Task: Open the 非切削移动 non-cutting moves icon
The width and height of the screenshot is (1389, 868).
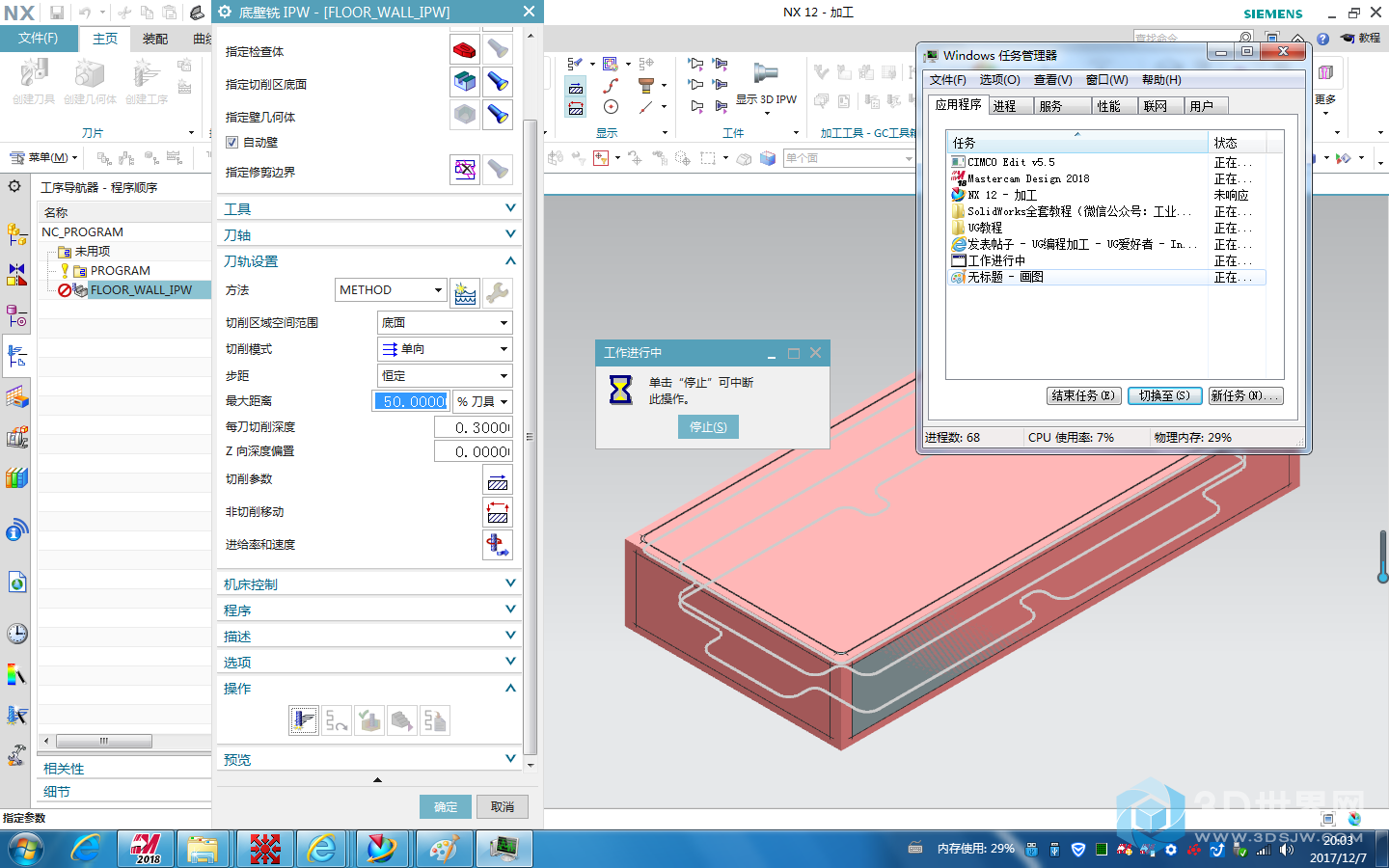Action: click(498, 513)
